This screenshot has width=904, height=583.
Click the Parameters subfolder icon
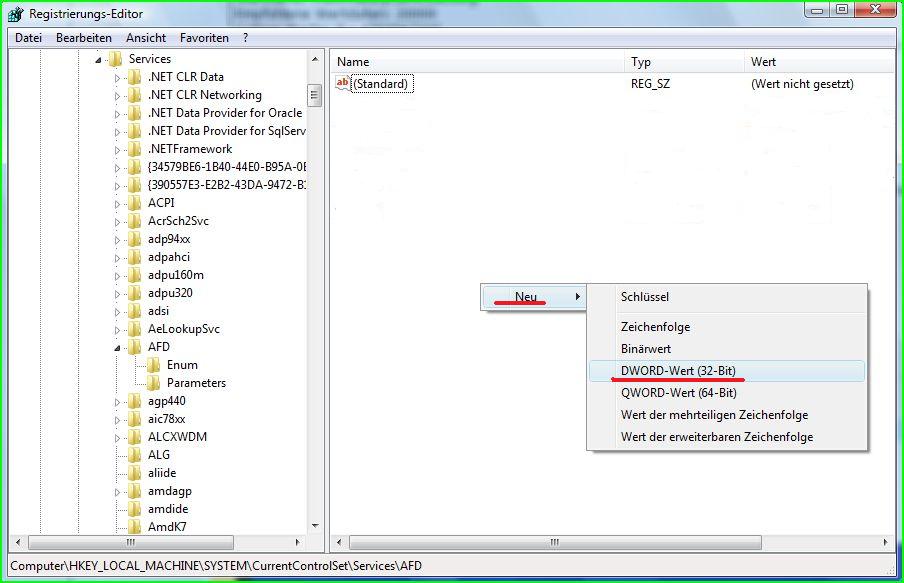153,383
